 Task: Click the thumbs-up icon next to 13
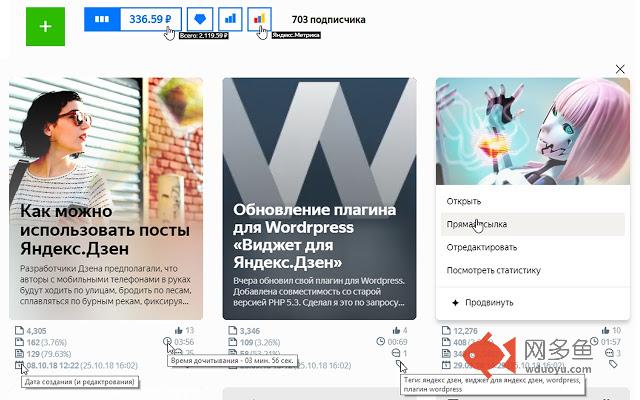click(178, 330)
